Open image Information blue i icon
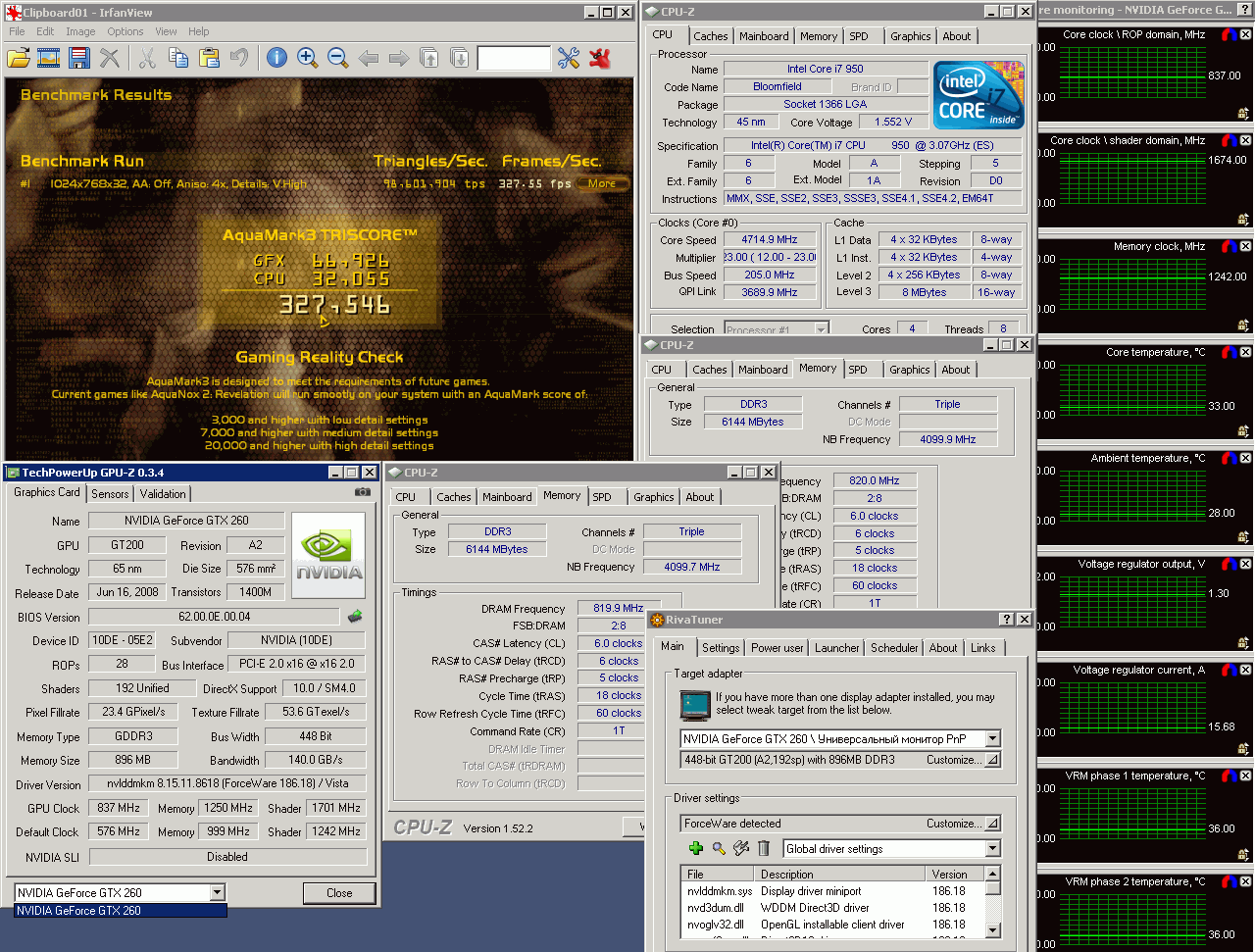Screen dimensions: 1255x952 coord(276,58)
